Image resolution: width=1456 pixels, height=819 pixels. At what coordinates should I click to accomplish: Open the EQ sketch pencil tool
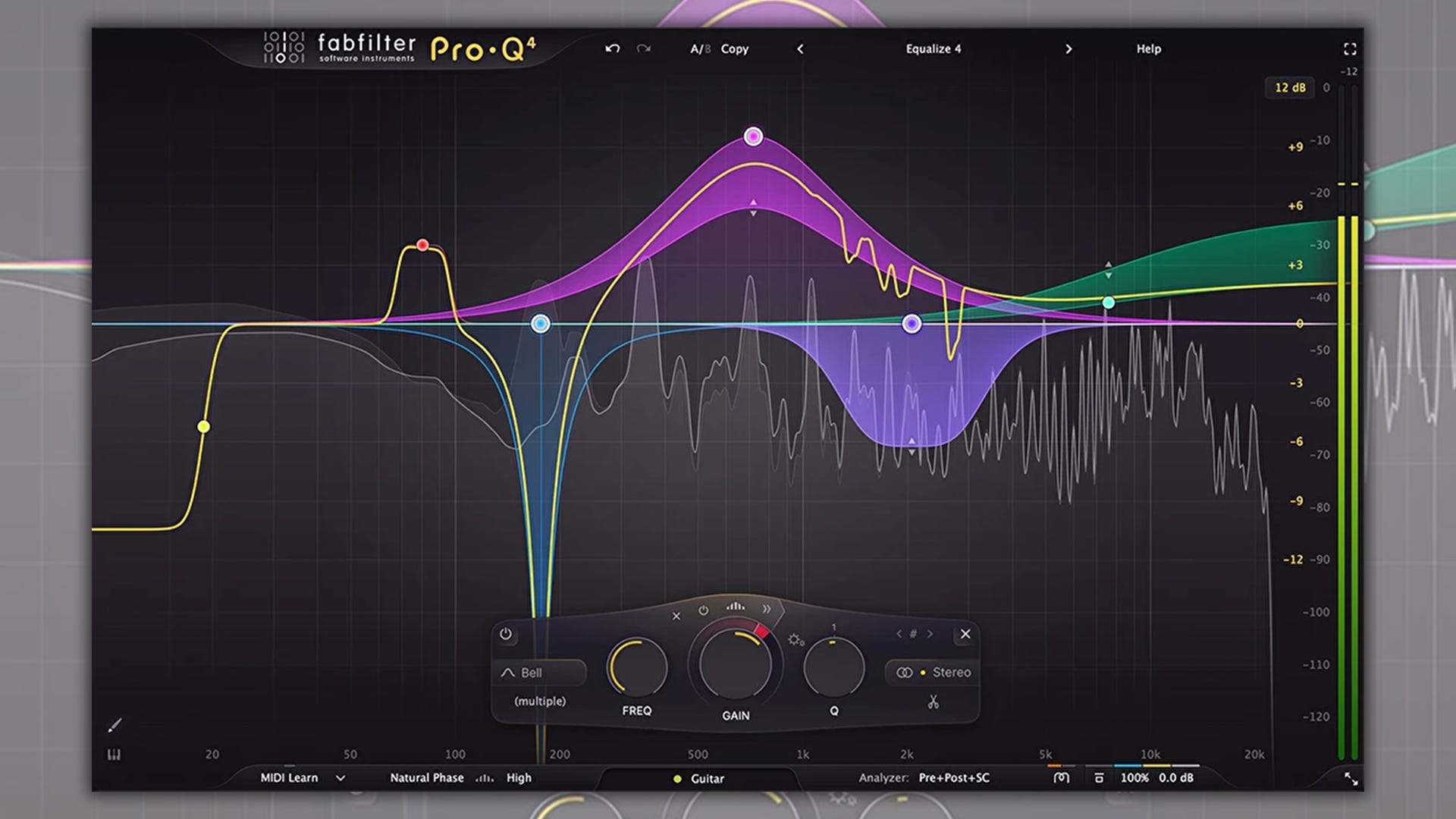click(115, 726)
